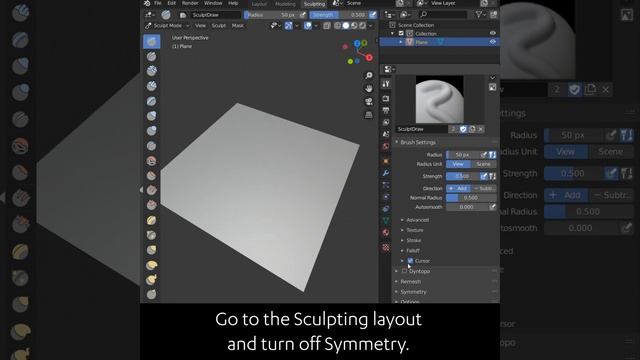640x360 pixels.
Task: Open the Edit menu
Action: [172, 3]
